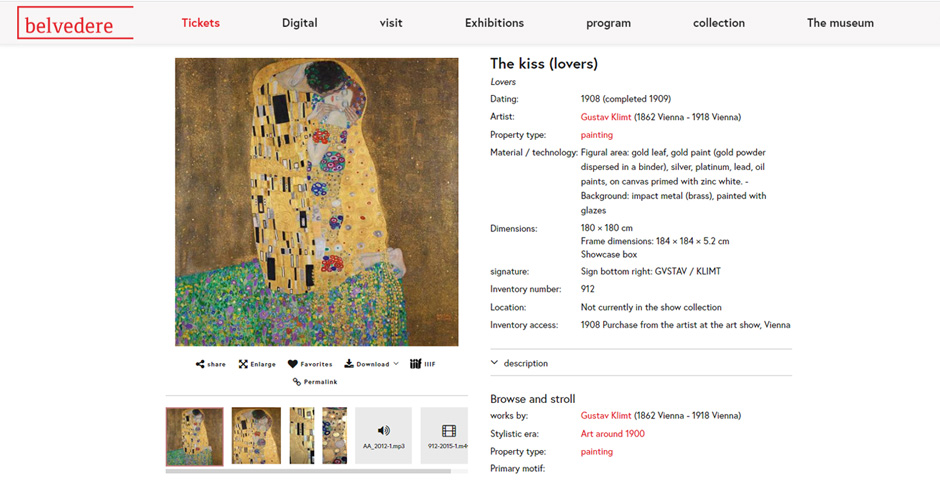The height and width of the screenshot is (483, 940).
Task: Click the thumbnail strip horizontal scrollbar
Action: click(x=308, y=471)
